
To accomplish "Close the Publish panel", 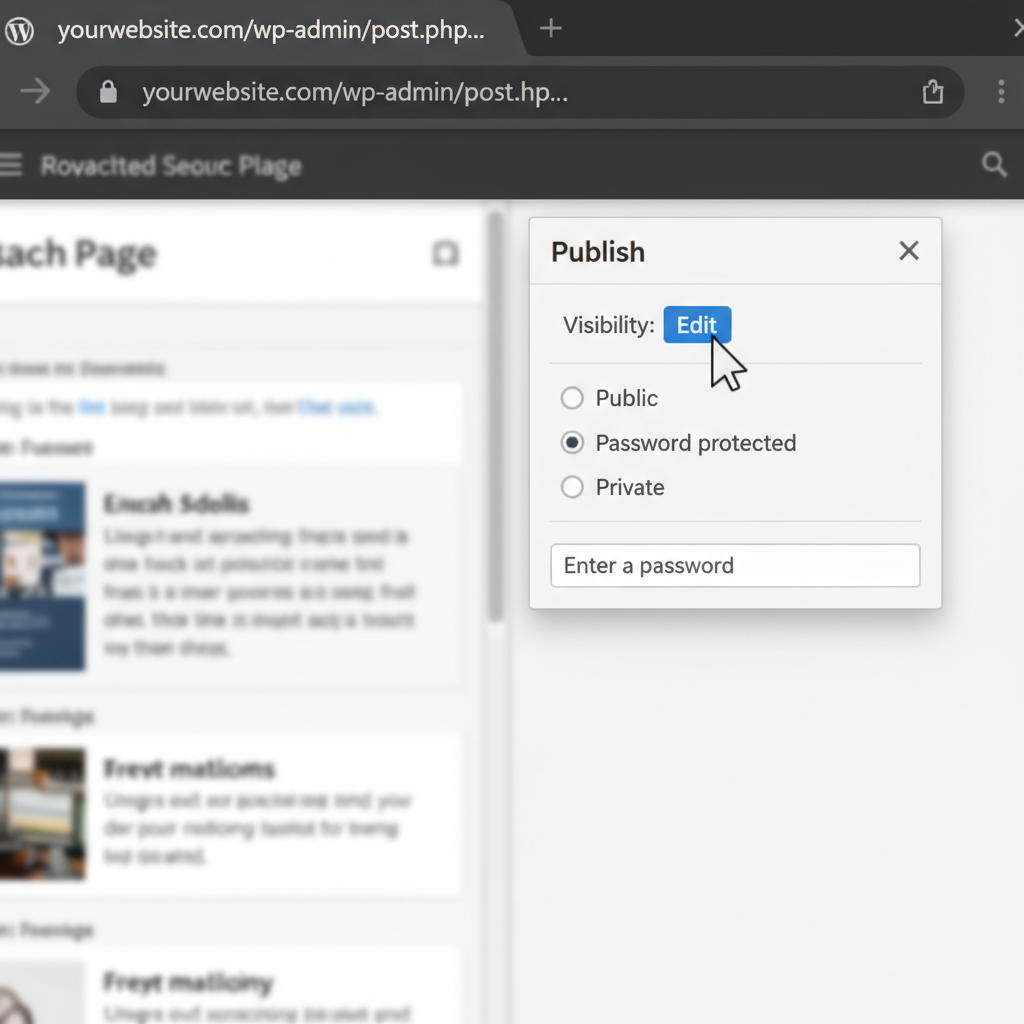I will [908, 251].
